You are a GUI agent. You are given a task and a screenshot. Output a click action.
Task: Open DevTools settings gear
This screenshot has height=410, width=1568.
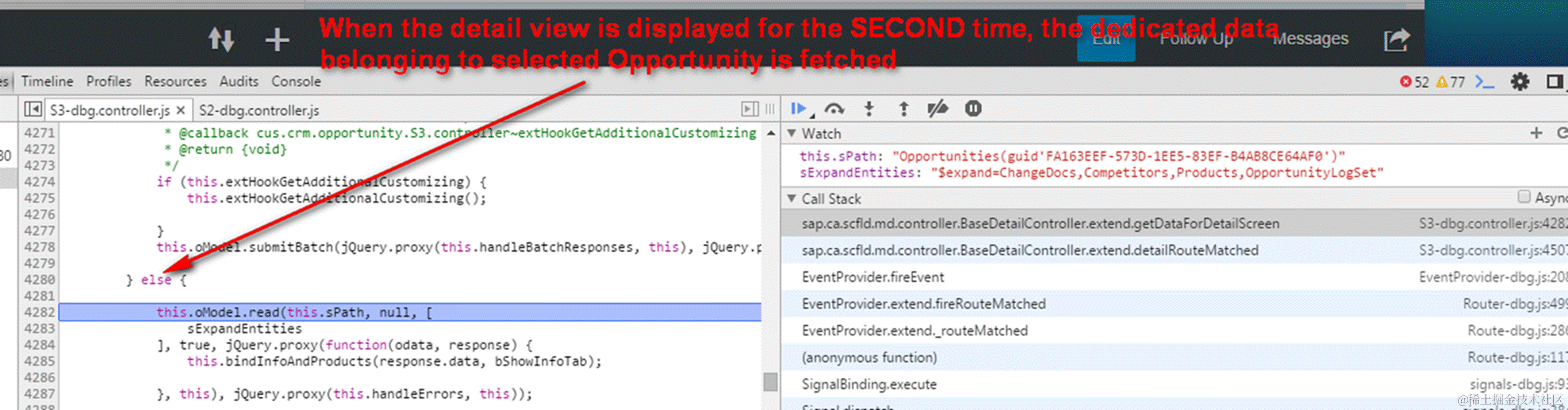1520,82
